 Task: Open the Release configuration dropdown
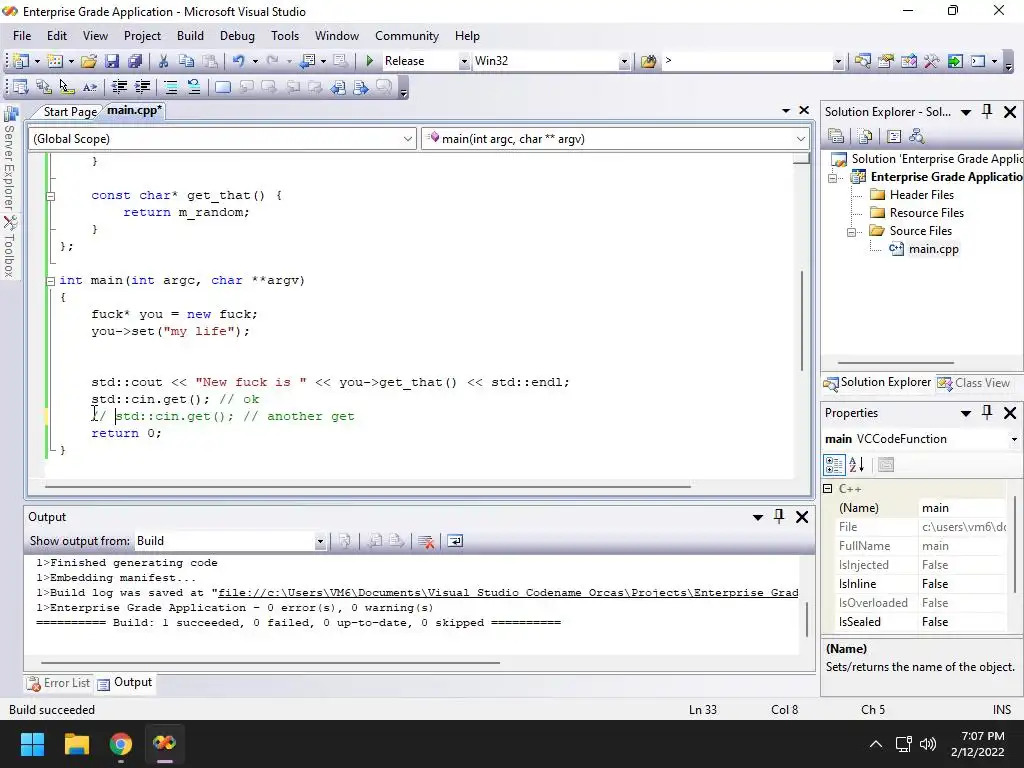coord(464,61)
